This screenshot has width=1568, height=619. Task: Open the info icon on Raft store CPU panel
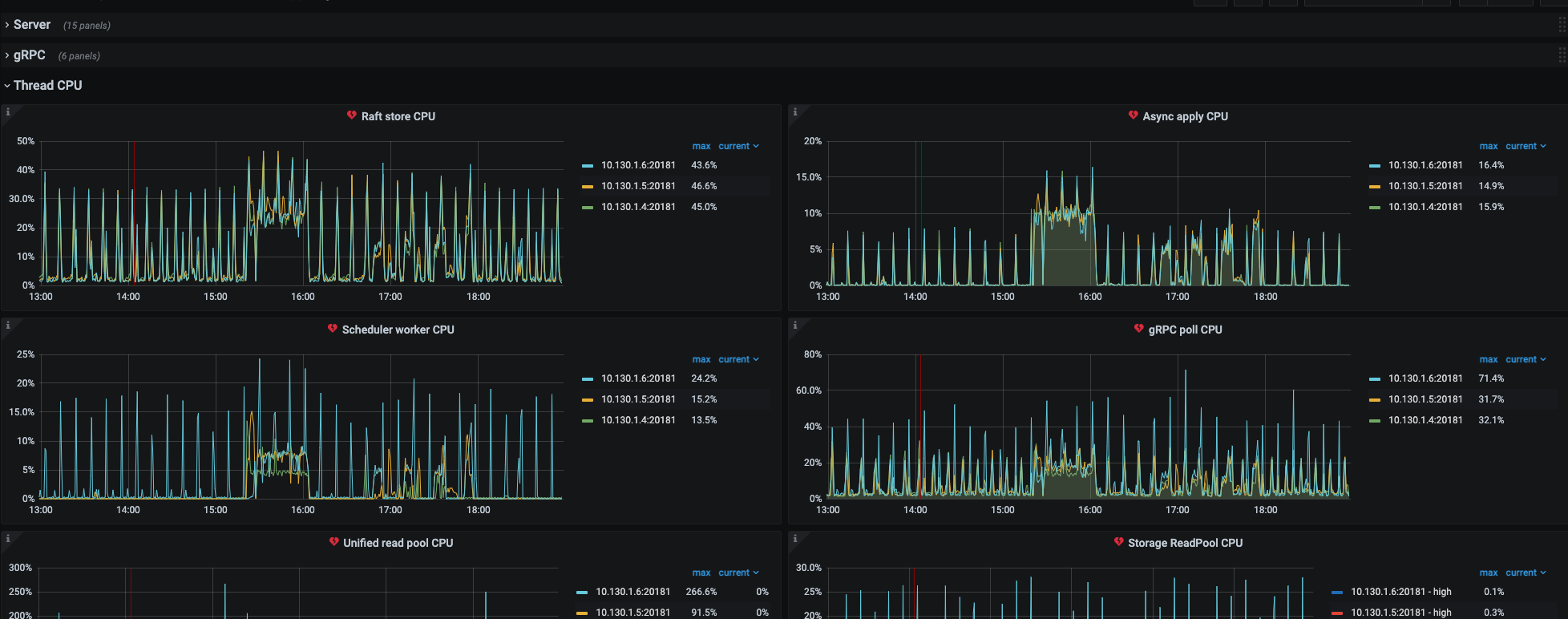coord(8,112)
